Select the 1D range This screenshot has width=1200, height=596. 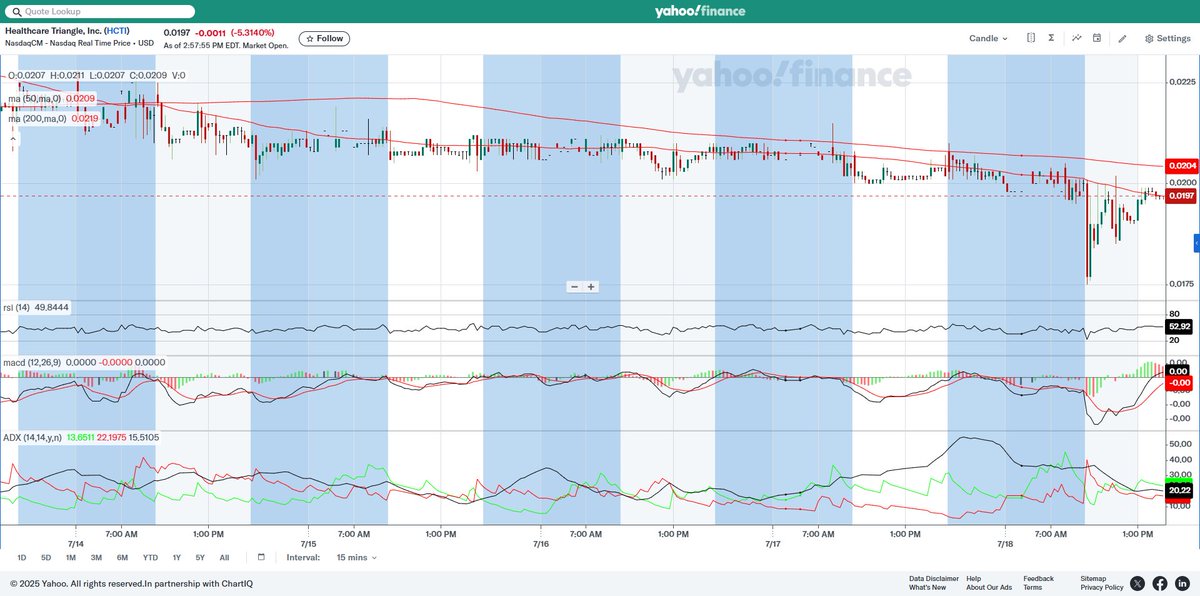22,557
